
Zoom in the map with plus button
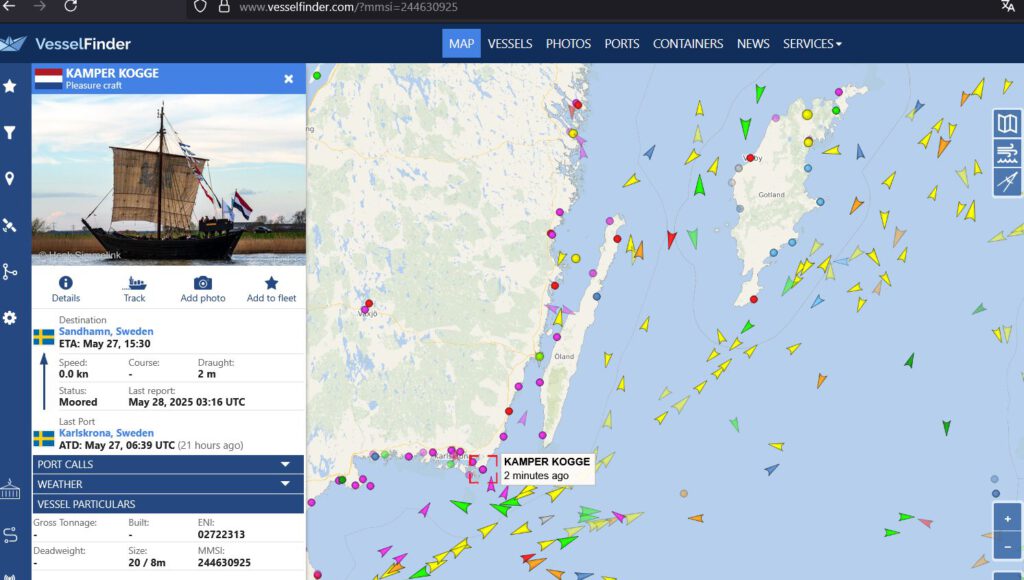pos(1008,519)
